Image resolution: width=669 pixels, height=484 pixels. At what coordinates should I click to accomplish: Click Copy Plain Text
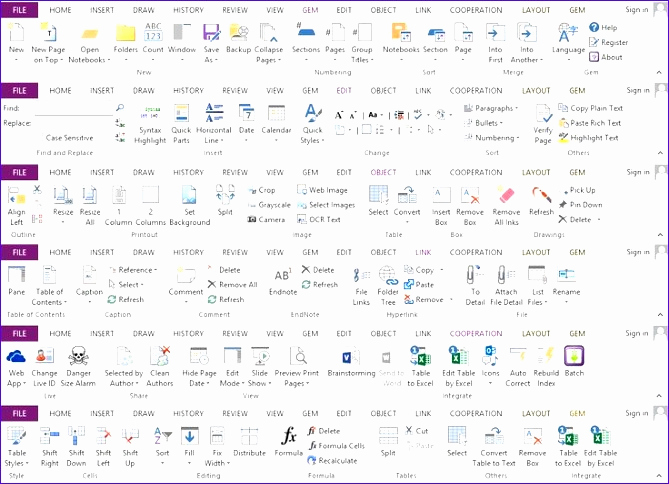coord(590,108)
